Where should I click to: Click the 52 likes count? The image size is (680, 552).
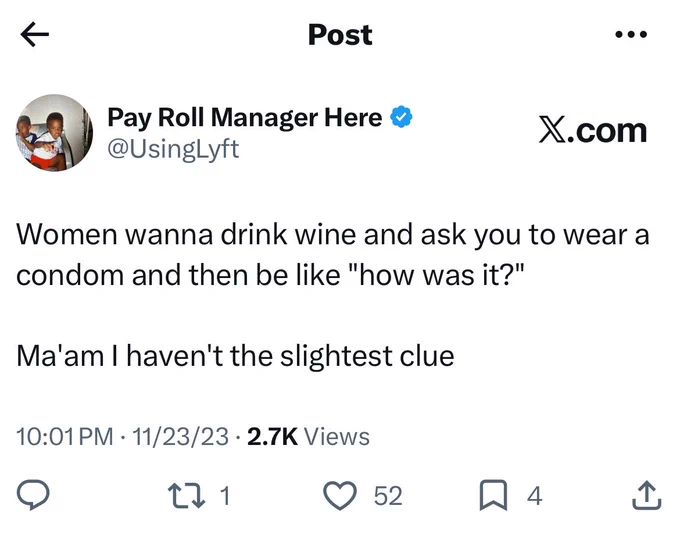[388, 495]
